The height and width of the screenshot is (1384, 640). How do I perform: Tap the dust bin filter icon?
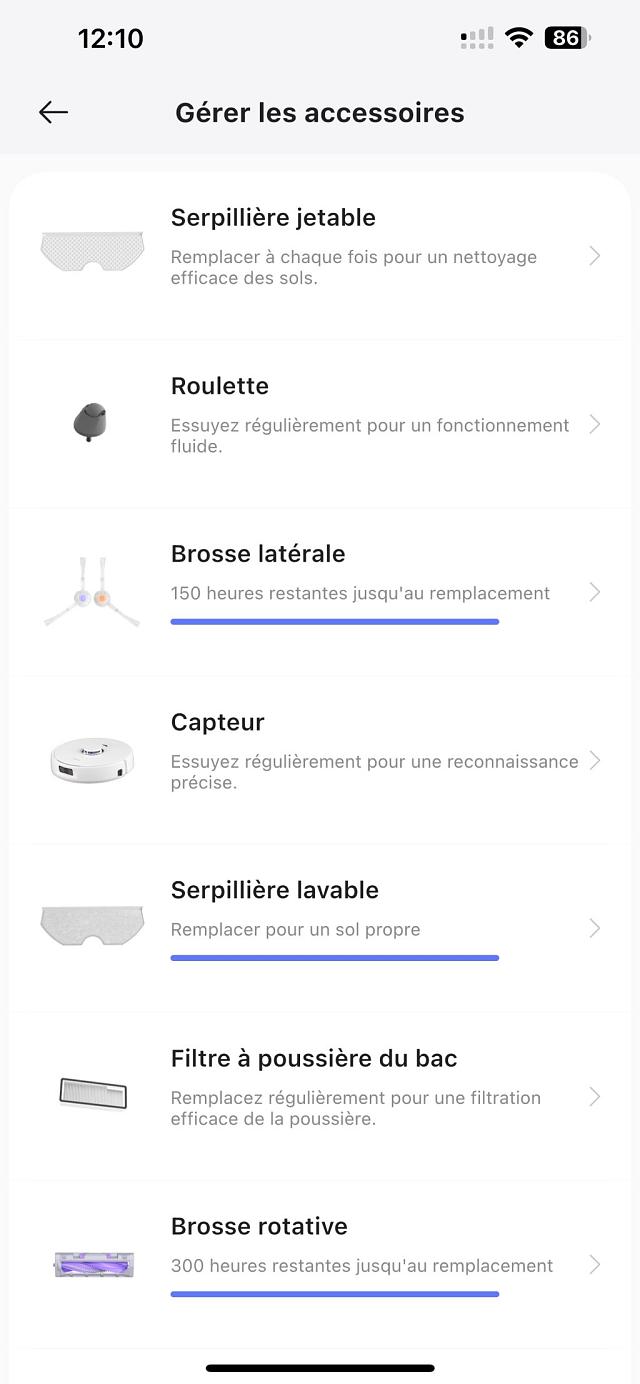[x=93, y=1093]
